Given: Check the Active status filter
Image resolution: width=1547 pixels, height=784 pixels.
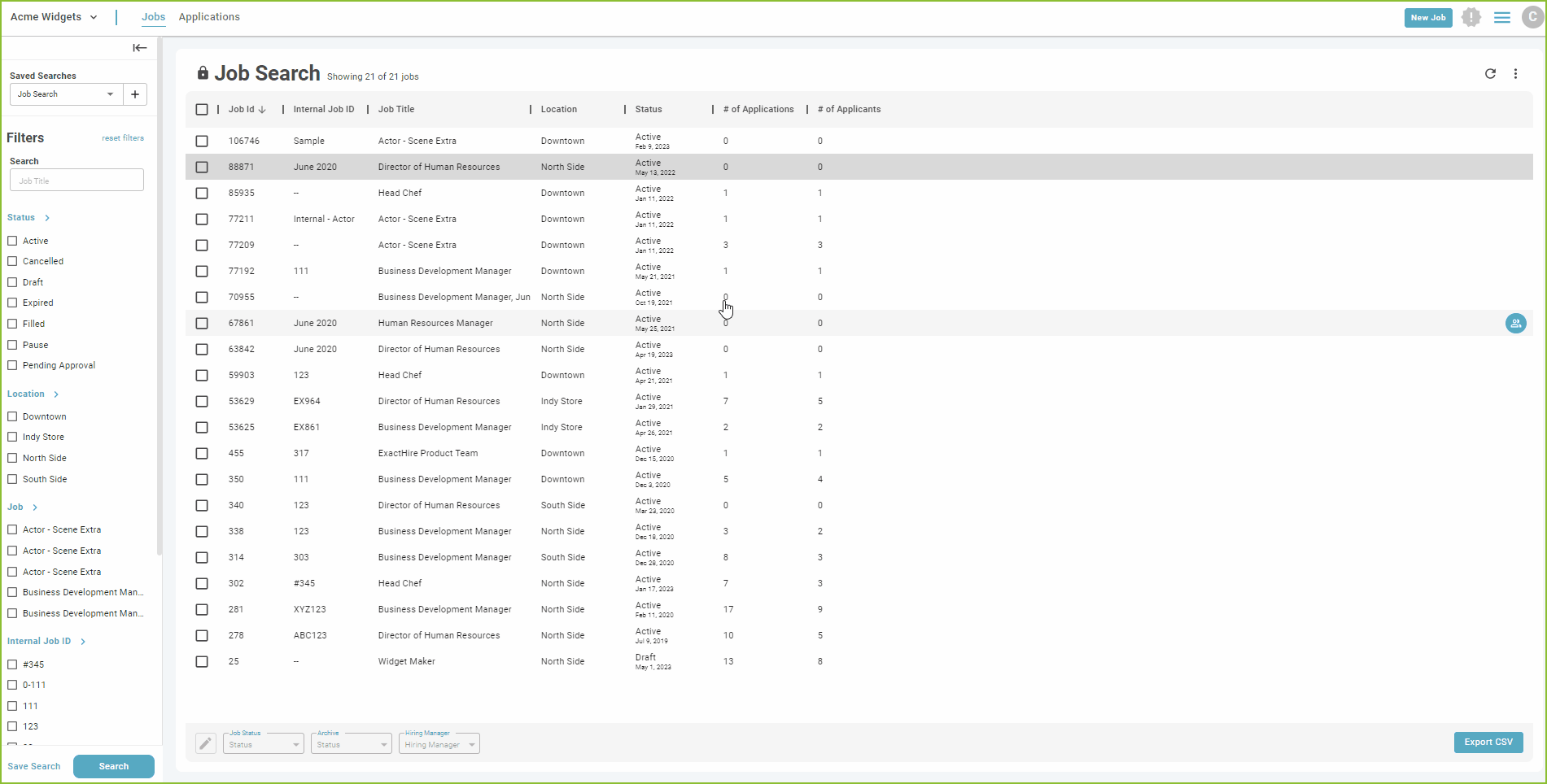Looking at the screenshot, I should 12,240.
